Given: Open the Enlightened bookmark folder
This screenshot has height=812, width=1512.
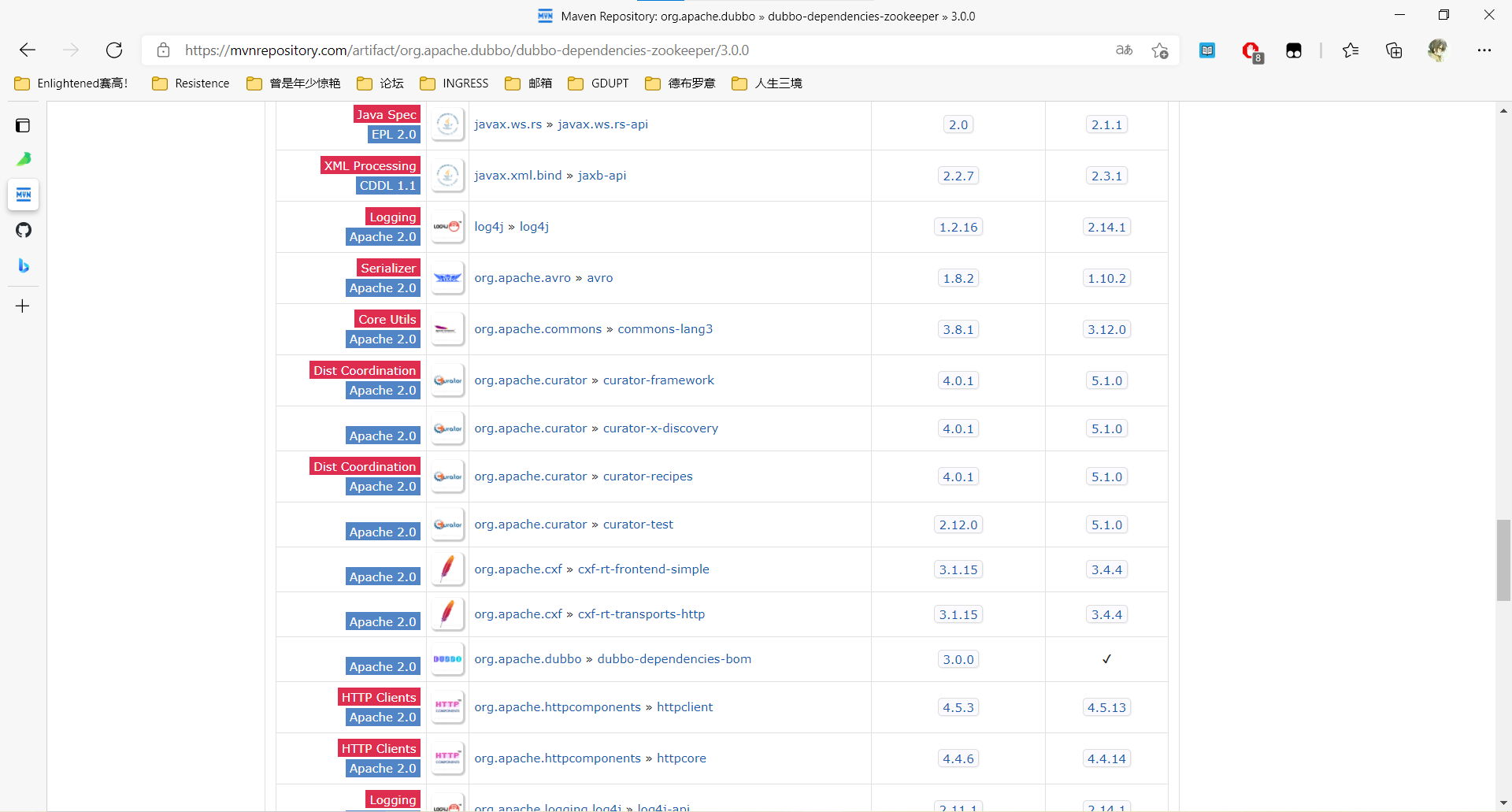Looking at the screenshot, I should coord(71,83).
